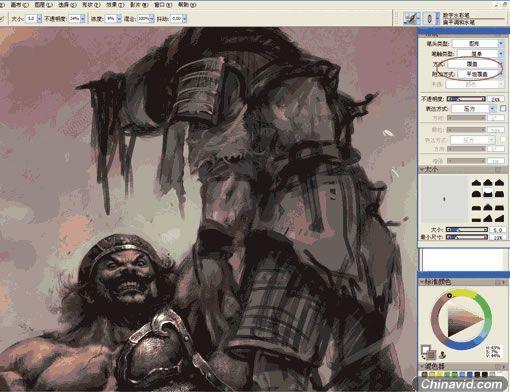Collapse the 标准颜色 color panel
This screenshot has width=510, height=392.
[x=421, y=282]
